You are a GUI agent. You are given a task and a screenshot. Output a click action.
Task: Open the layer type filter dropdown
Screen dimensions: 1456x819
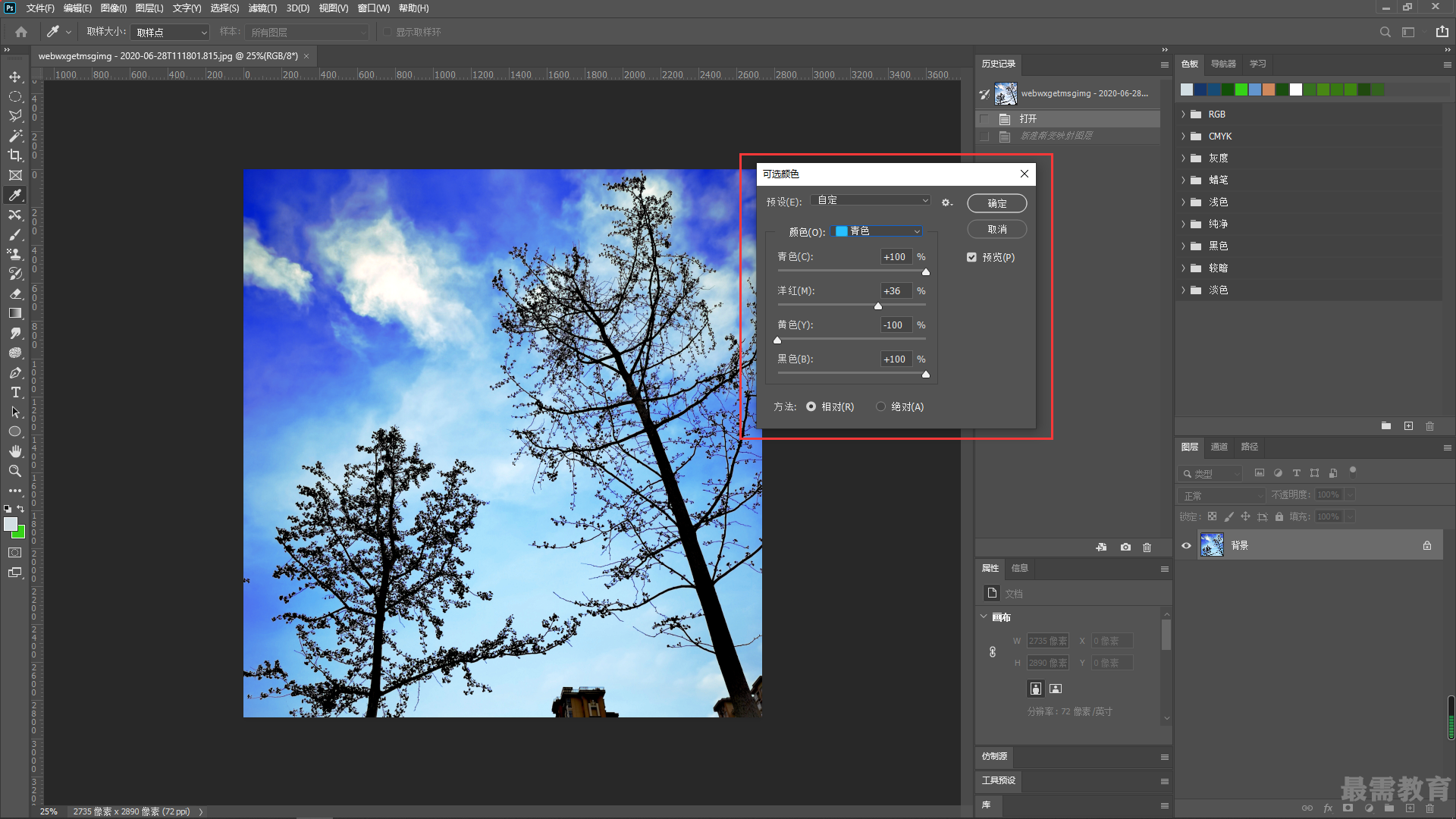coord(1211,473)
